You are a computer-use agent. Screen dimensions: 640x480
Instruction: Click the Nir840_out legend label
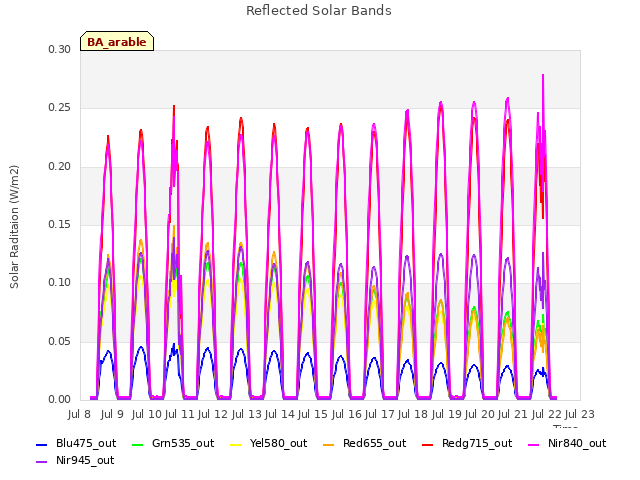coord(577,443)
